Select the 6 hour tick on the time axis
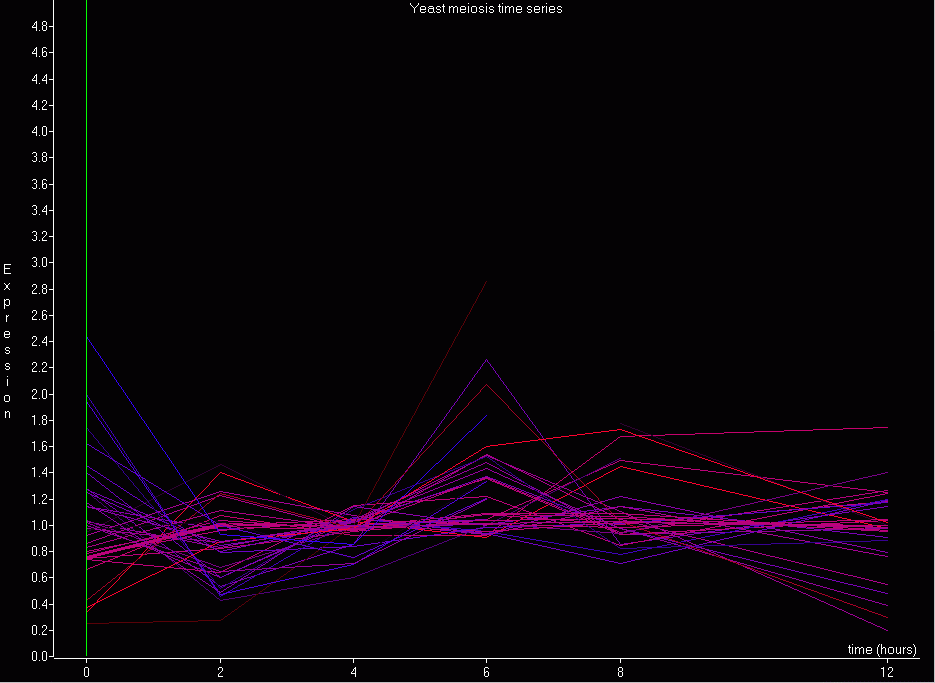The width and height of the screenshot is (935, 683). point(487,673)
